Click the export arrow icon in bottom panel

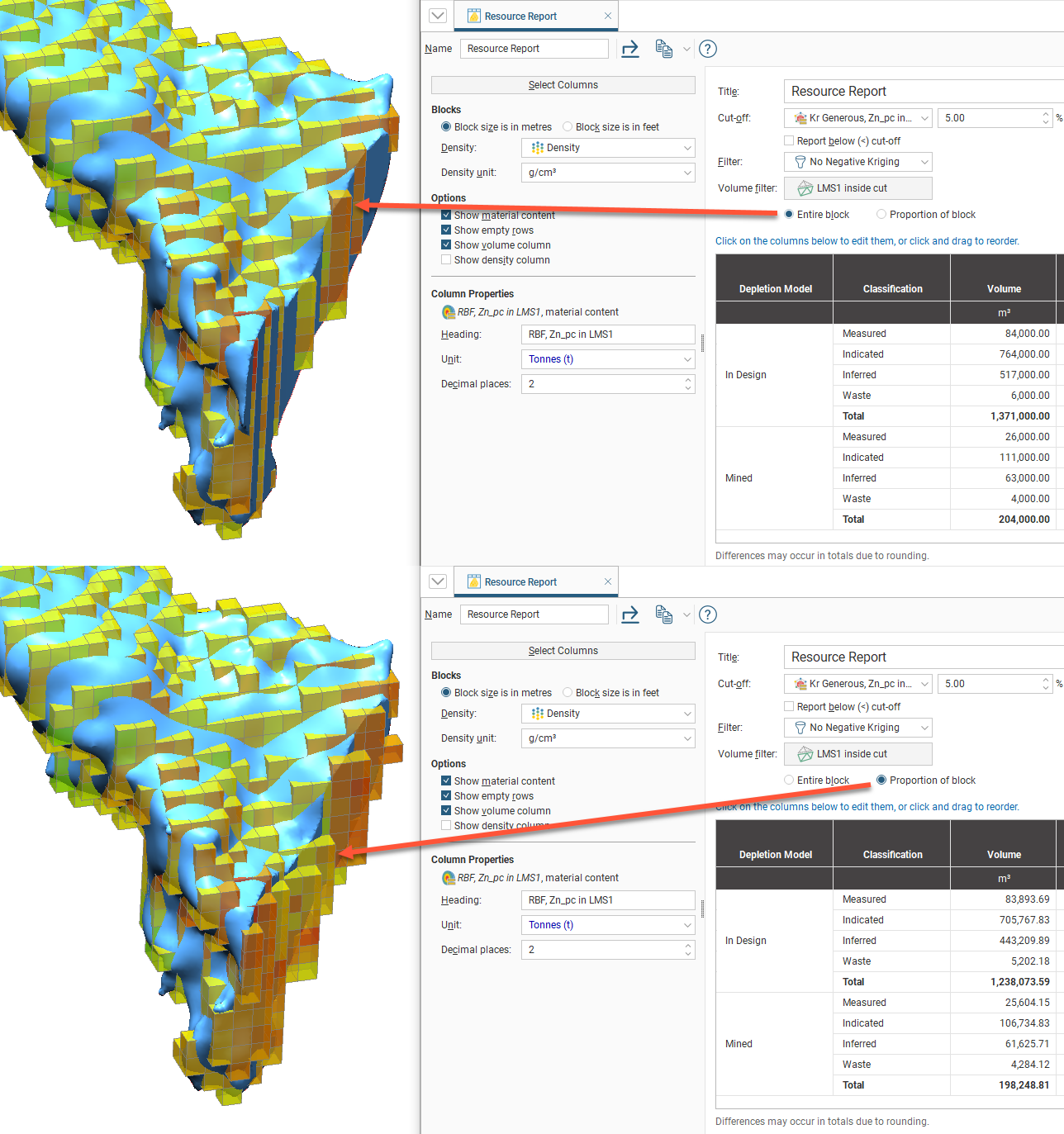(x=630, y=614)
